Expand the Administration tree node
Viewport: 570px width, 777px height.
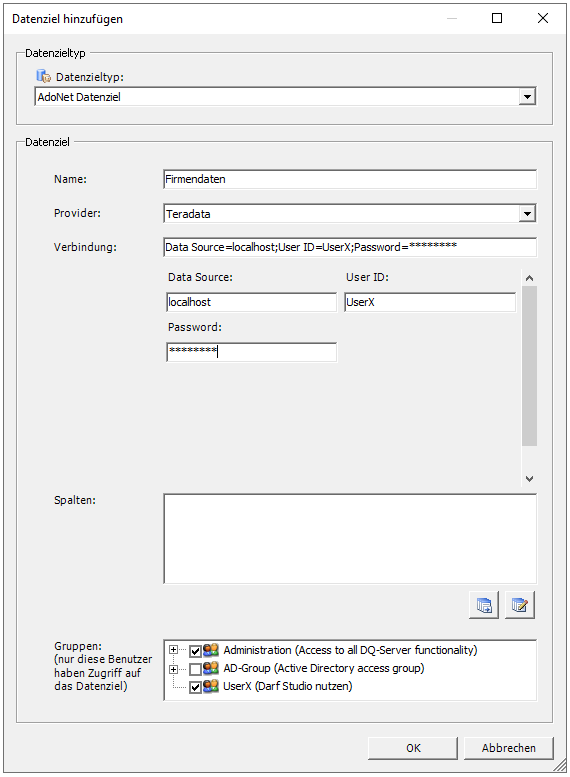(x=173, y=650)
